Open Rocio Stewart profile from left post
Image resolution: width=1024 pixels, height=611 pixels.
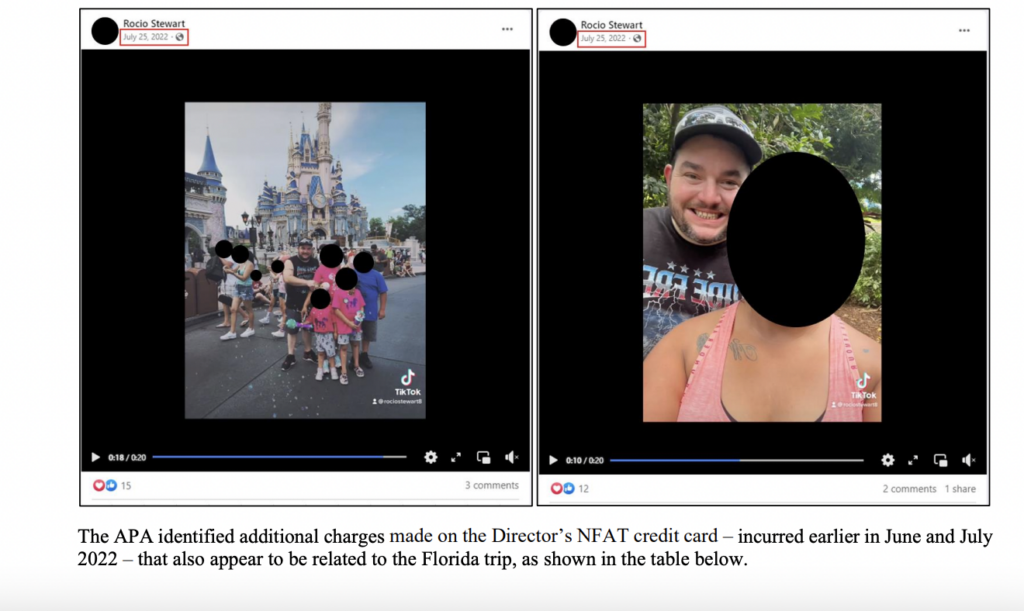pyautogui.click(x=153, y=24)
